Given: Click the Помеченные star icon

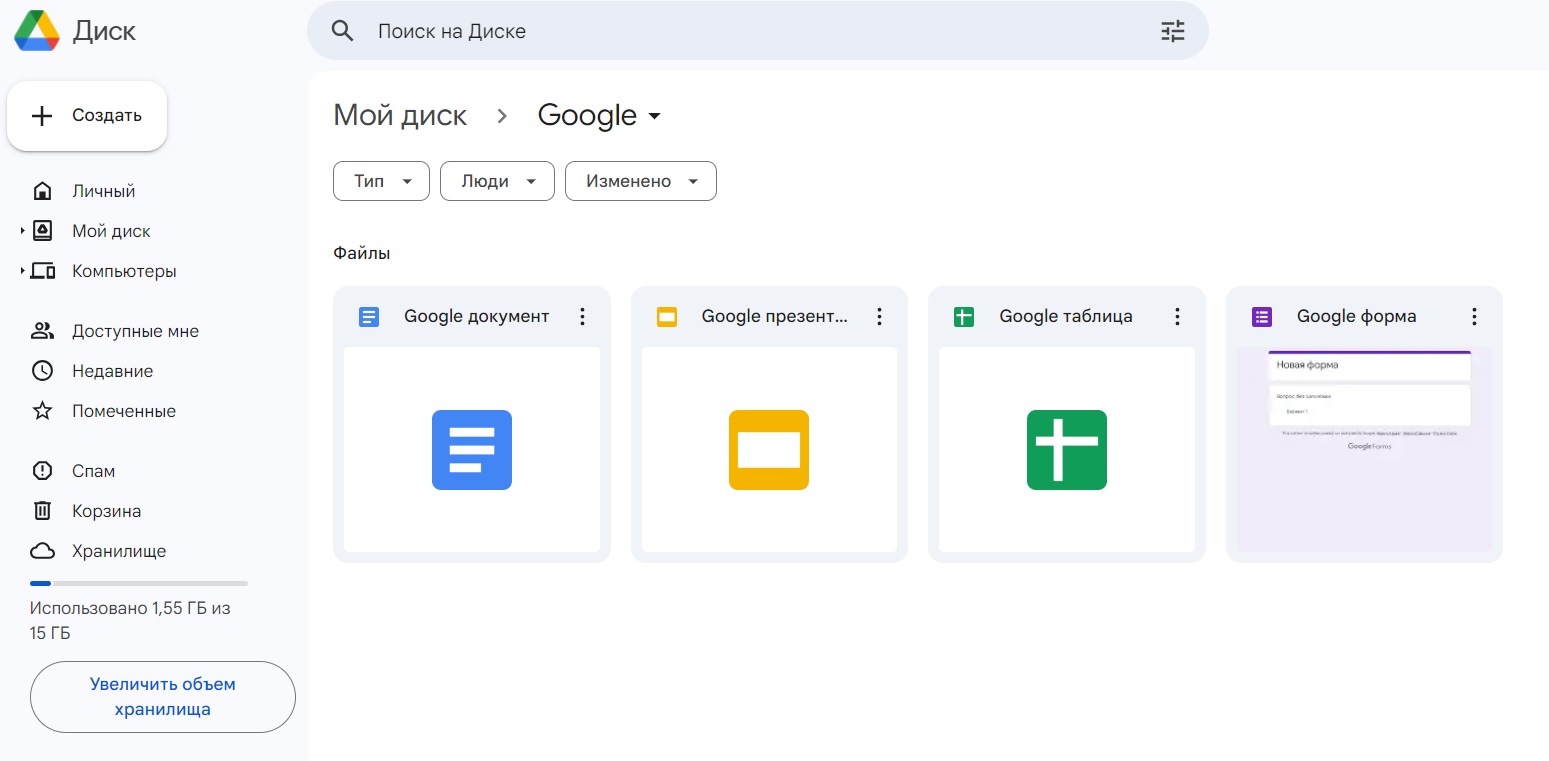Looking at the screenshot, I should 42,411.
